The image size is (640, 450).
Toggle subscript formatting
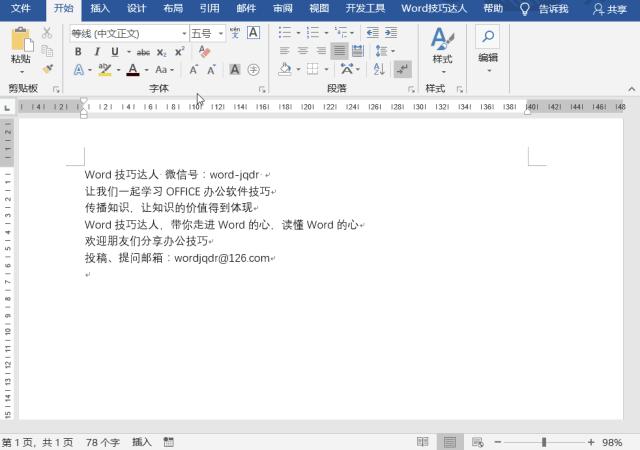point(162,52)
